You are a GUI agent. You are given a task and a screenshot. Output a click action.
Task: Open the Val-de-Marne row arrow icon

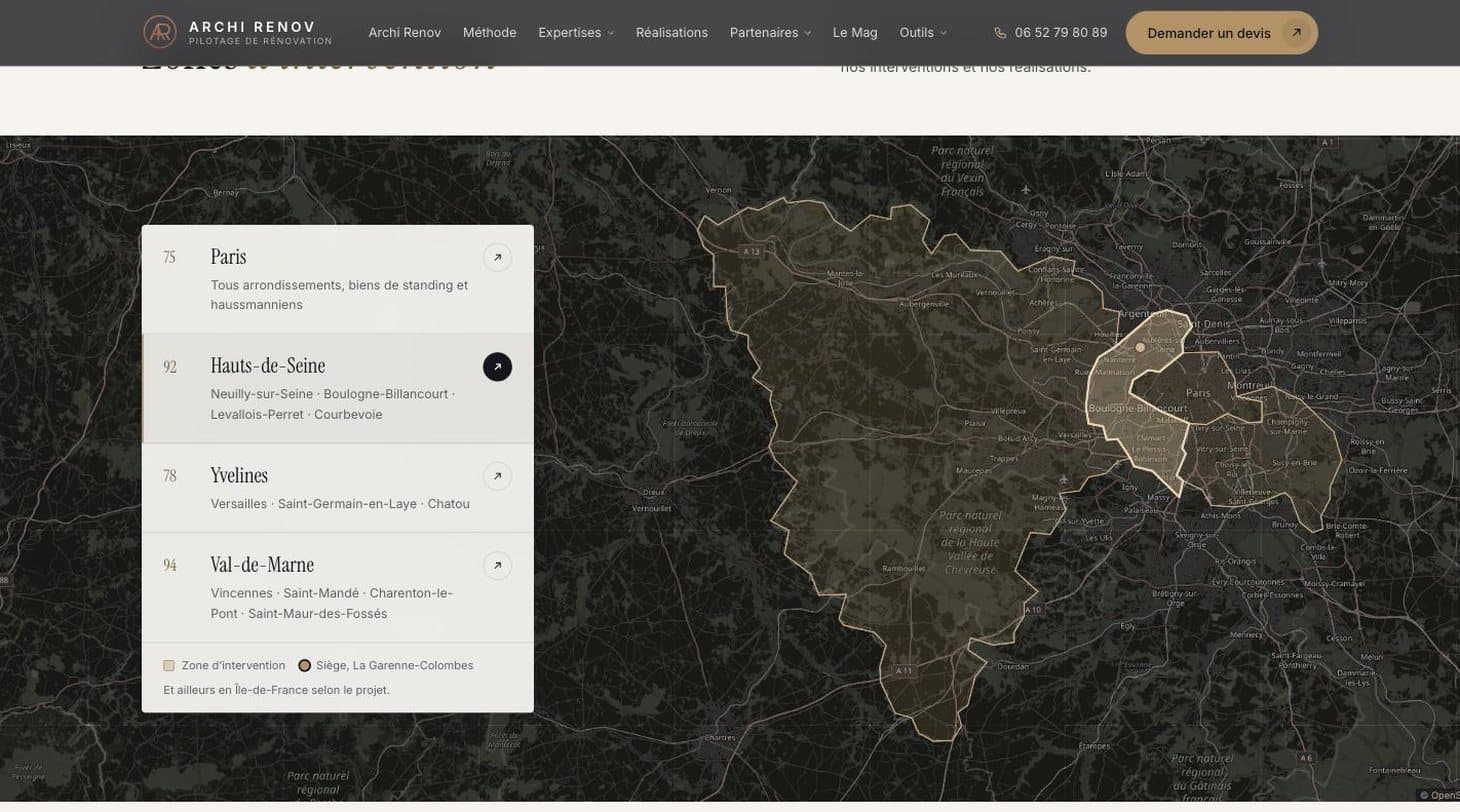click(x=498, y=566)
